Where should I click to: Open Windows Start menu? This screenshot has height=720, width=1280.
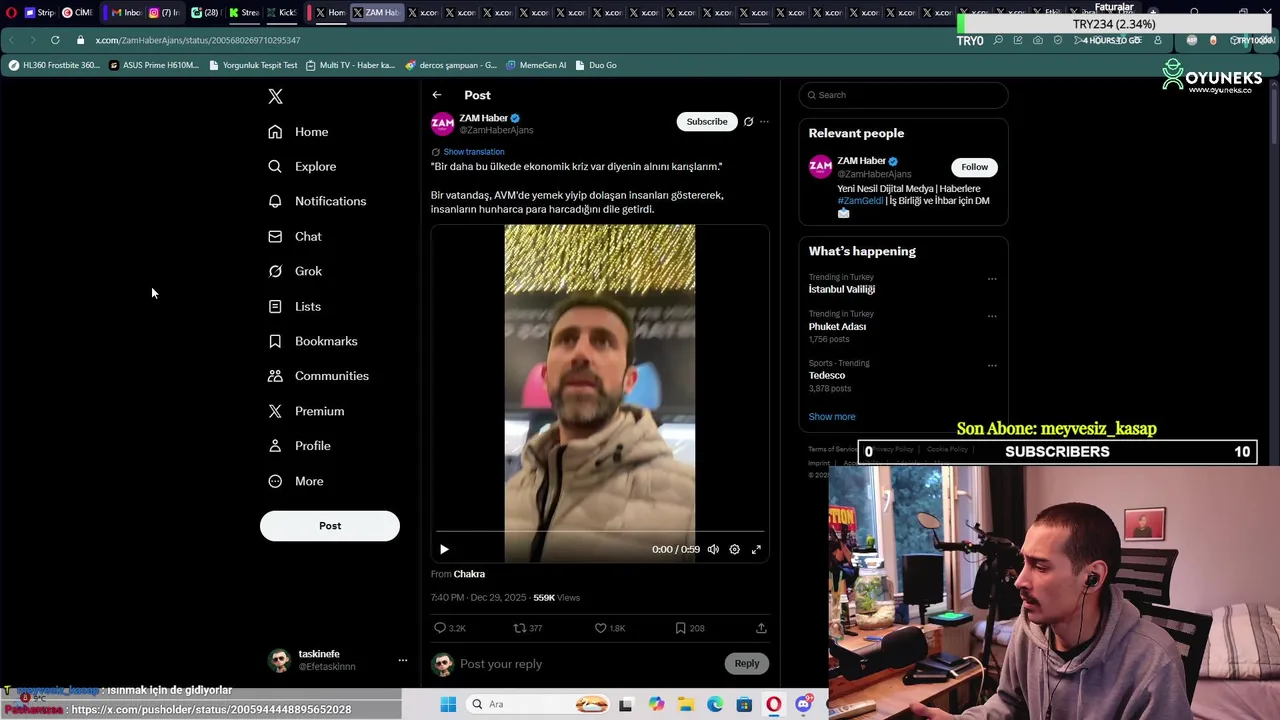448,704
